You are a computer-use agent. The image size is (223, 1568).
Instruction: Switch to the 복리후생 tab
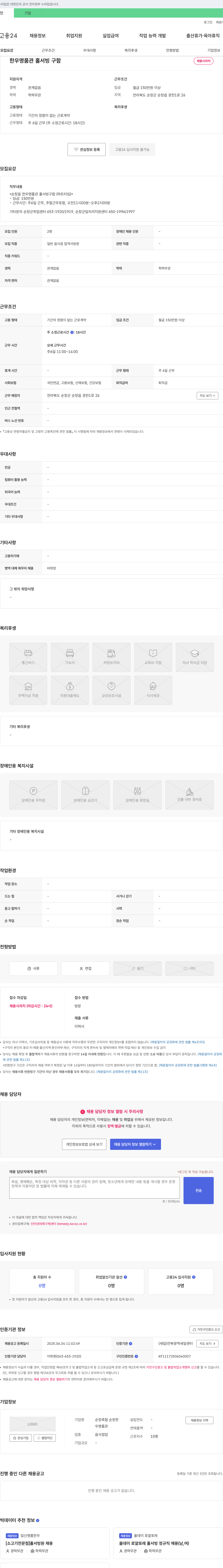[x=131, y=51]
